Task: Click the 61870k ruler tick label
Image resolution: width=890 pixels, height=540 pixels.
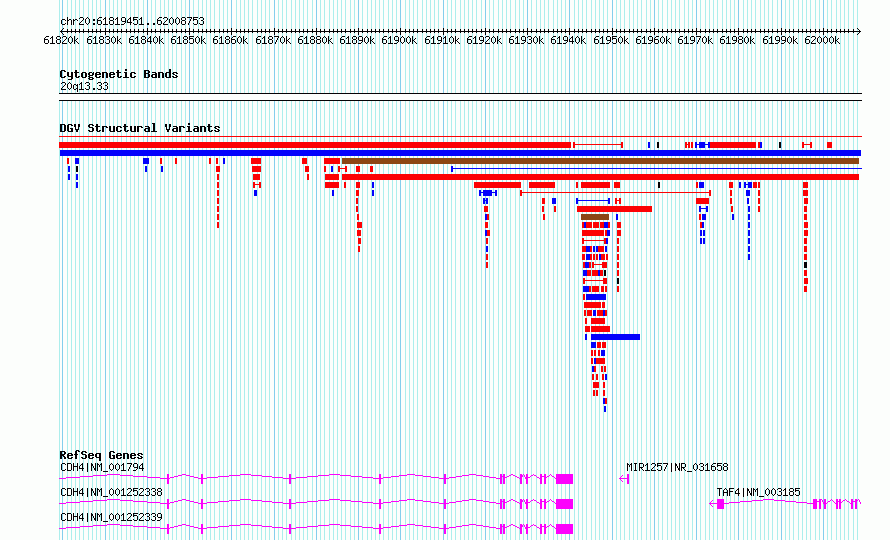Action: coord(273,40)
